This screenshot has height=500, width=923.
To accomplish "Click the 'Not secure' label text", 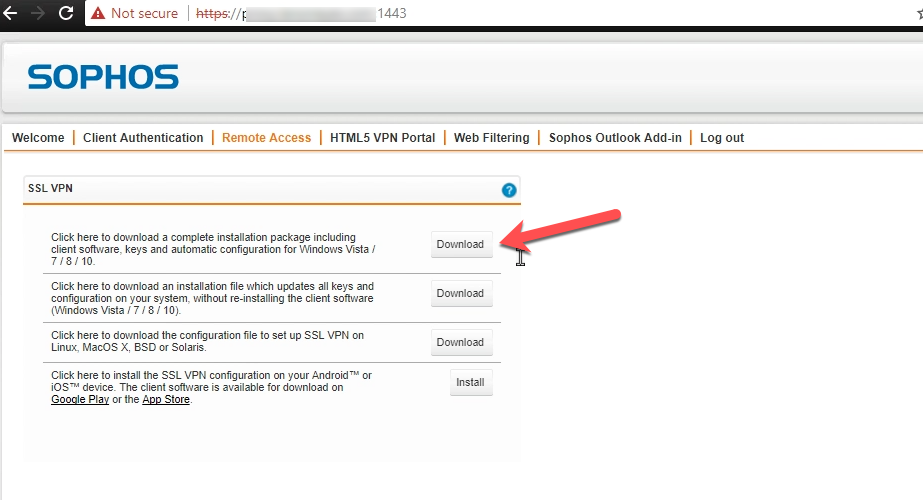I will point(144,14).
